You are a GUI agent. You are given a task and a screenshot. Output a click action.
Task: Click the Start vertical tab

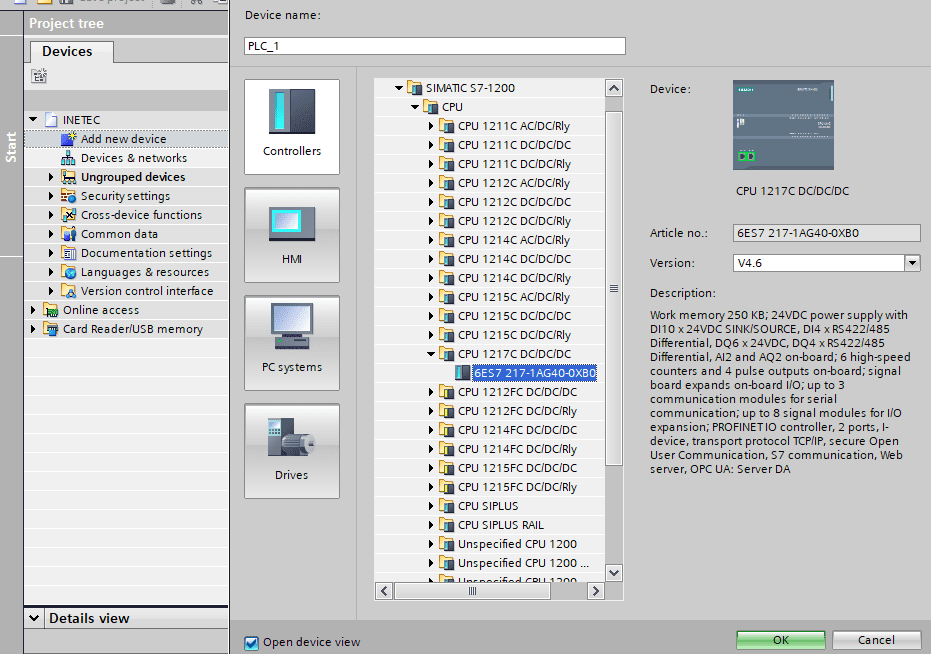[x=11, y=147]
